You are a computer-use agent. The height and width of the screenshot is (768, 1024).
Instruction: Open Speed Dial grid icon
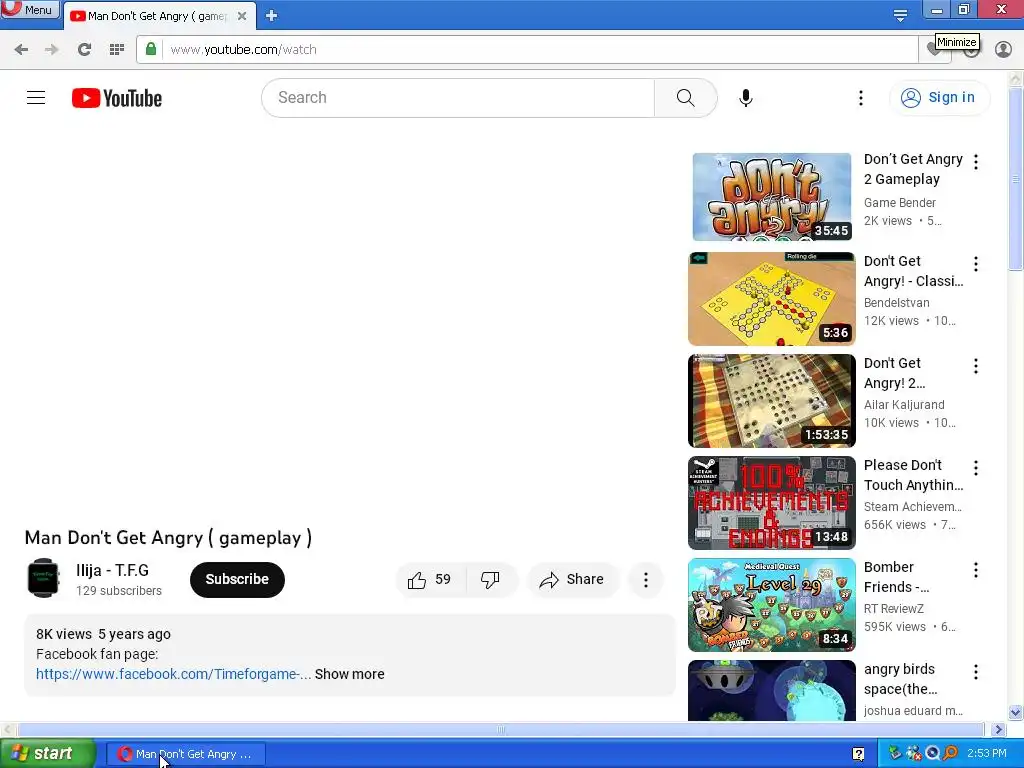(x=116, y=50)
